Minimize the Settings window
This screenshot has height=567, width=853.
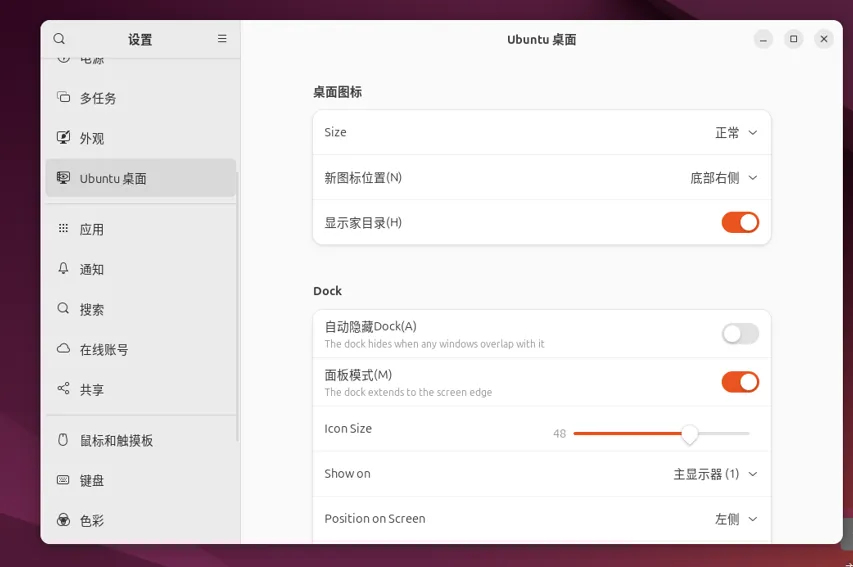click(763, 39)
